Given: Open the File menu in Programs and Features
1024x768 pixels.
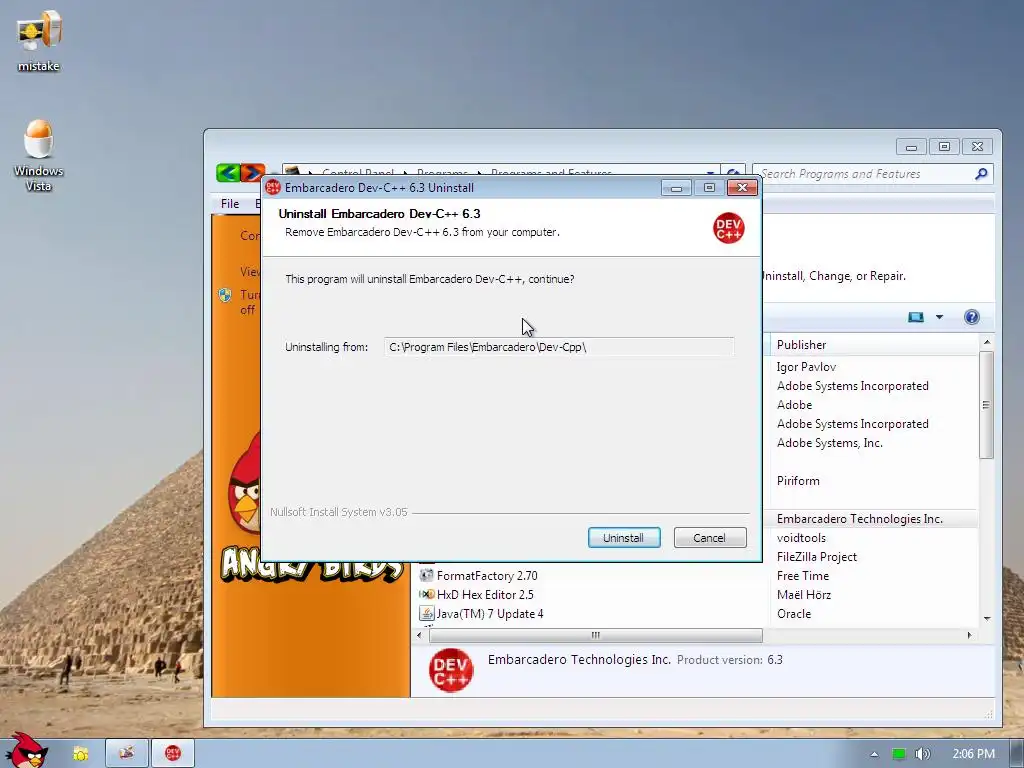Looking at the screenshot, I should [x=230, y=204].
